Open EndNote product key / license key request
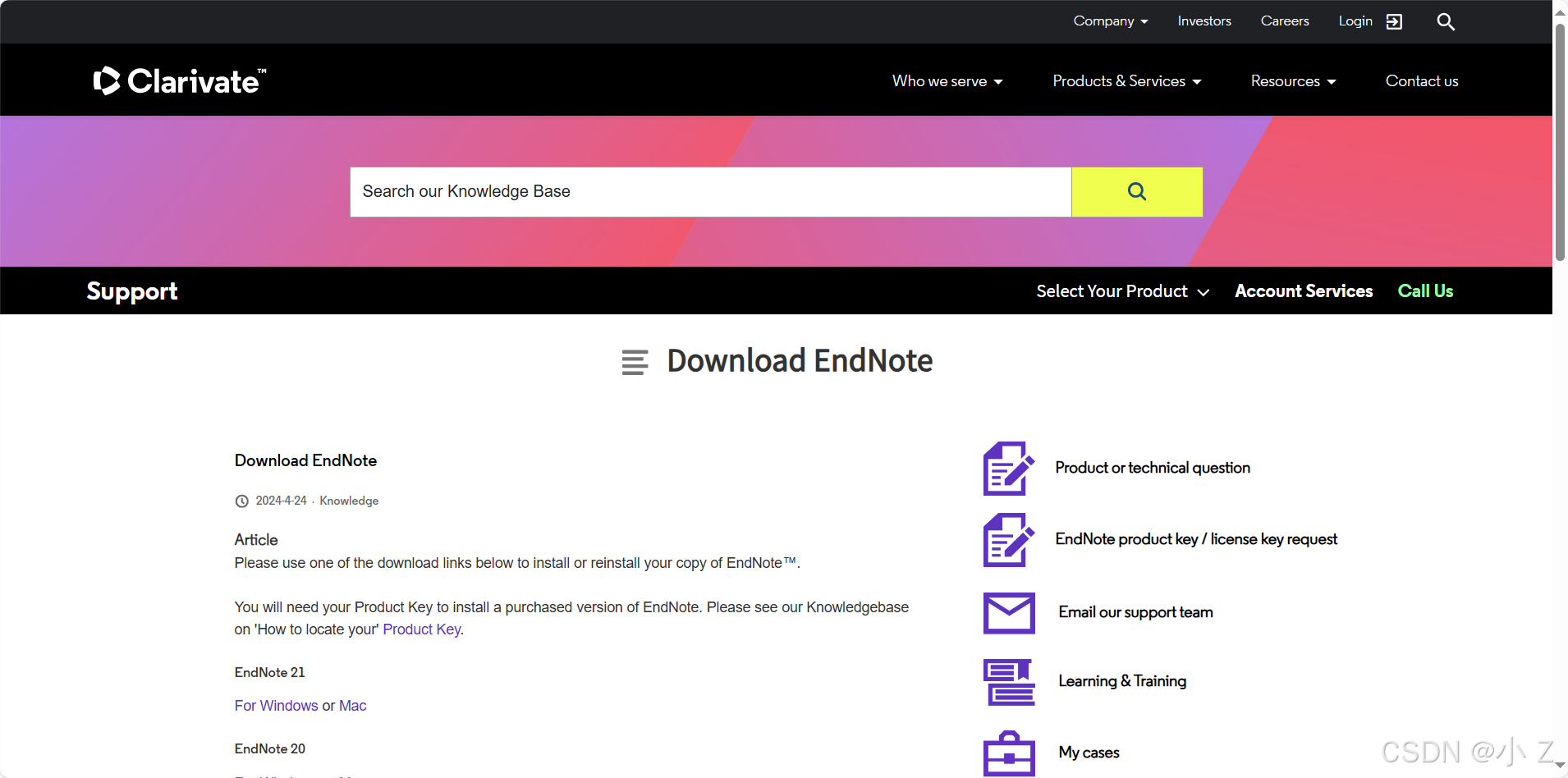 click(1196, 539)
